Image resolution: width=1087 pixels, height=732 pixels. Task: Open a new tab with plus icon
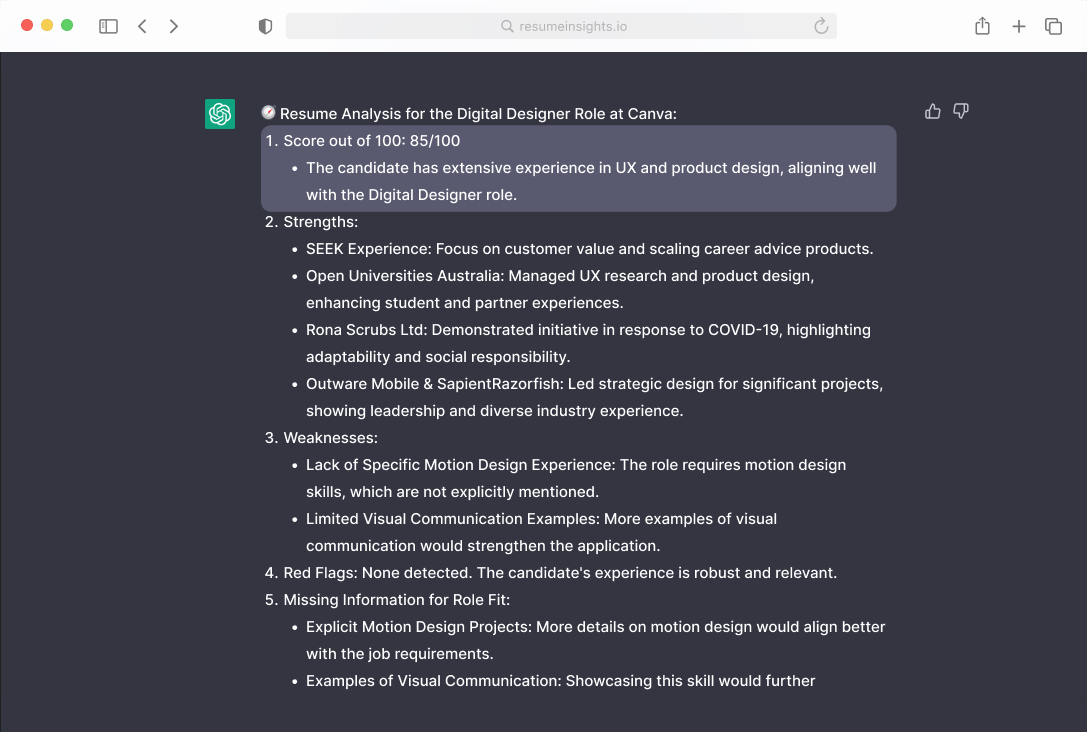pos(1018,27)
